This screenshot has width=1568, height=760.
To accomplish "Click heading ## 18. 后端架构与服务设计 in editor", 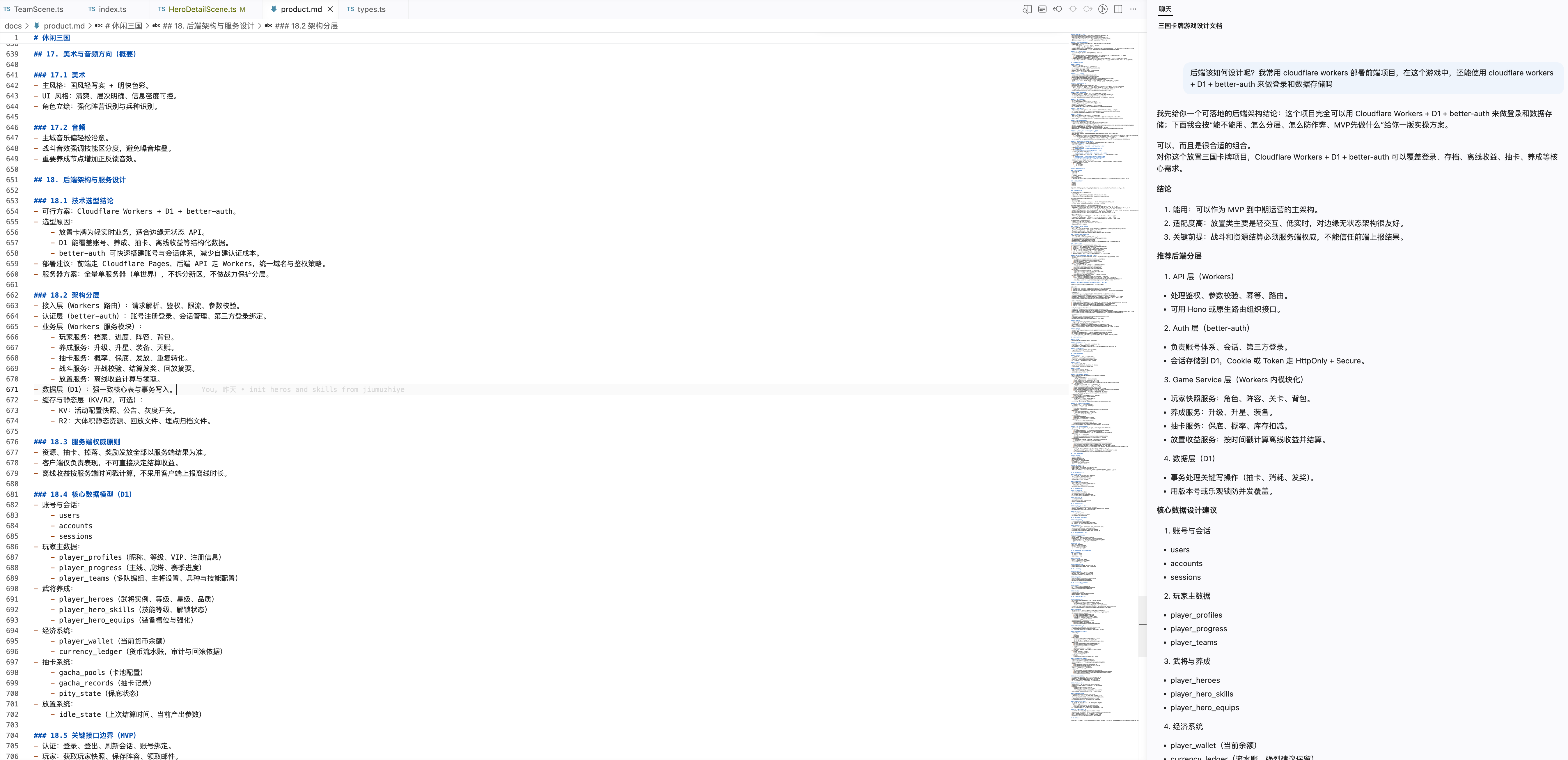I will pyautogui.click(x=80, y=180).
